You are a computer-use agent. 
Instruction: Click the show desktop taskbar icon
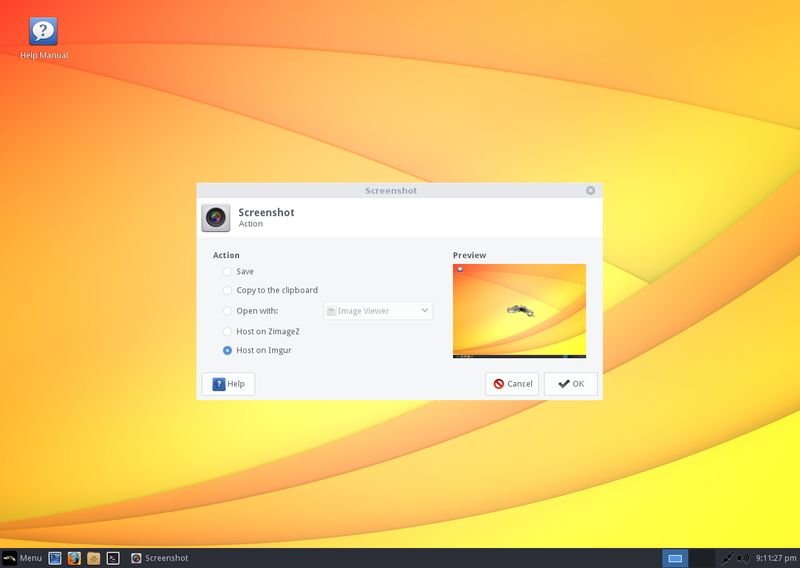[x=55, y=557]
